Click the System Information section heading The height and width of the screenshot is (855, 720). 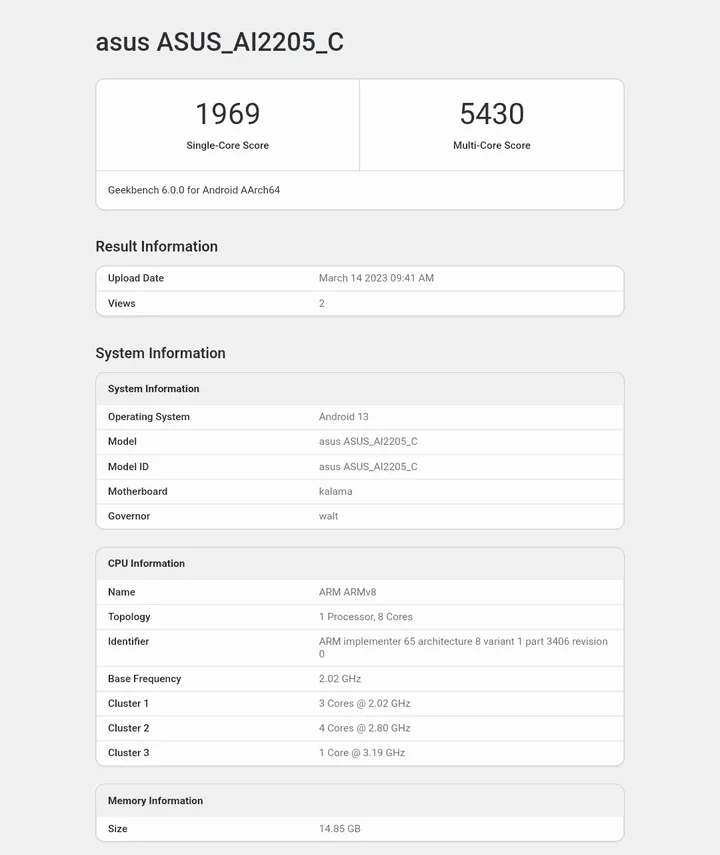(160, 353)
